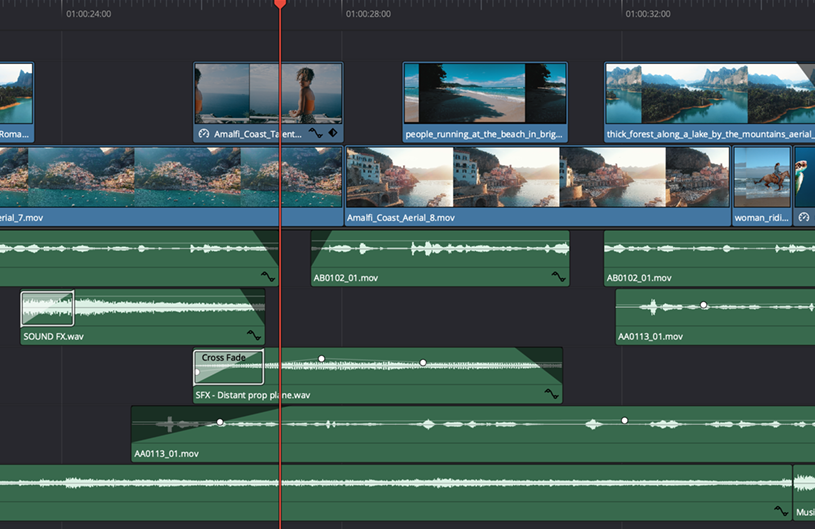Click upper-right AA0113_01.mov clip name
815x529 pixels.
click(650, 337)
